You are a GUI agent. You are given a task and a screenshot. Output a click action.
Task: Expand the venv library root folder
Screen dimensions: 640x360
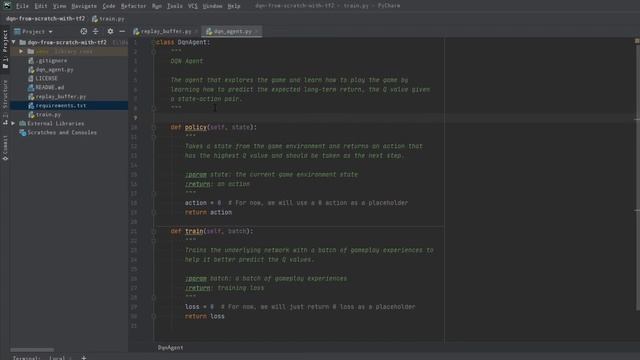pyautogui.click(x=21, y=51)
